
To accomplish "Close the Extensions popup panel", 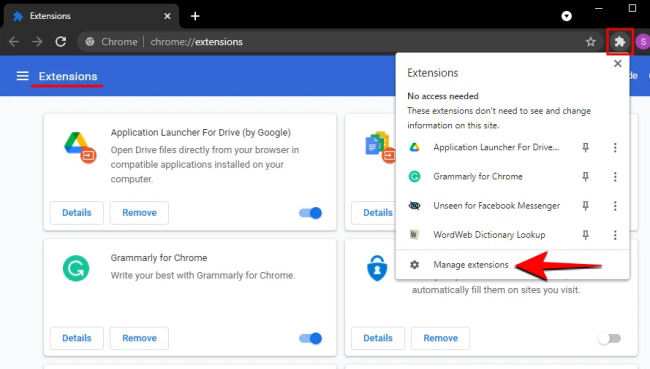I will (618, 63).
